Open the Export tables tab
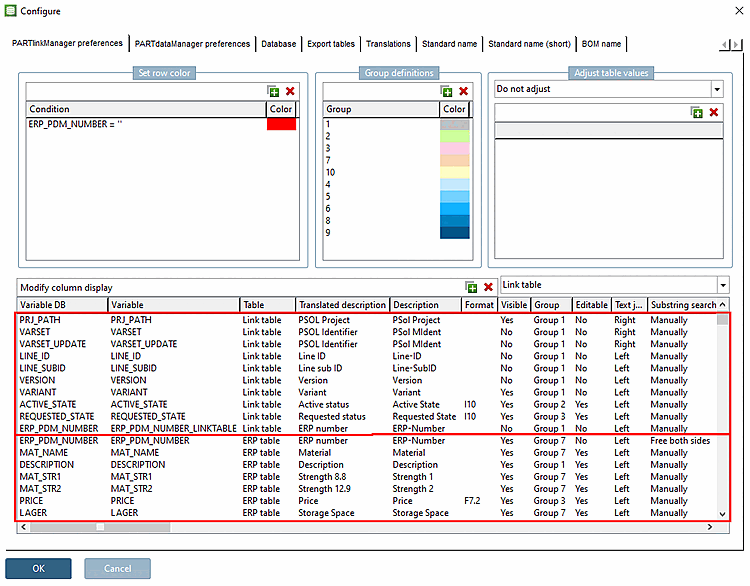 330,44
